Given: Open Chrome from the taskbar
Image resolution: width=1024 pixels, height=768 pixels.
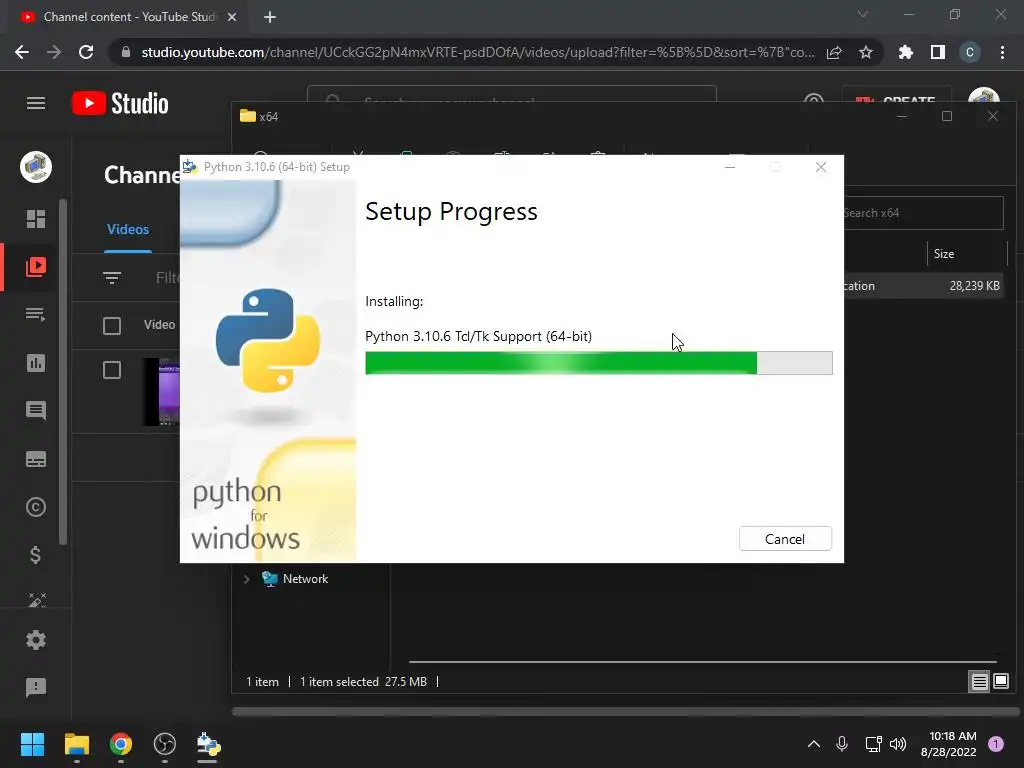Looking at the screenshot, I should click(121, 744).
